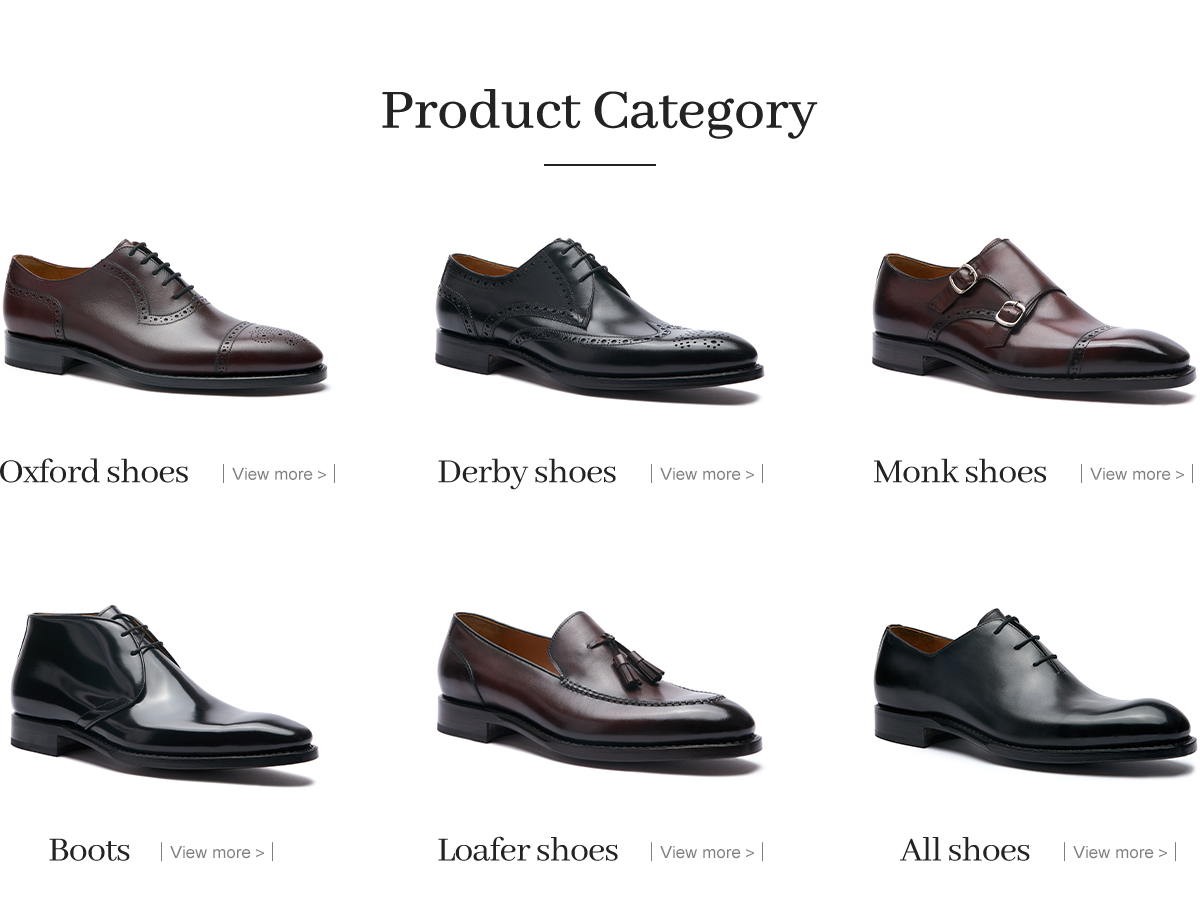Viewport: 1200px width, 902px height.
Task: Open the Oxford shoes product image
Action: click(164, 316)
